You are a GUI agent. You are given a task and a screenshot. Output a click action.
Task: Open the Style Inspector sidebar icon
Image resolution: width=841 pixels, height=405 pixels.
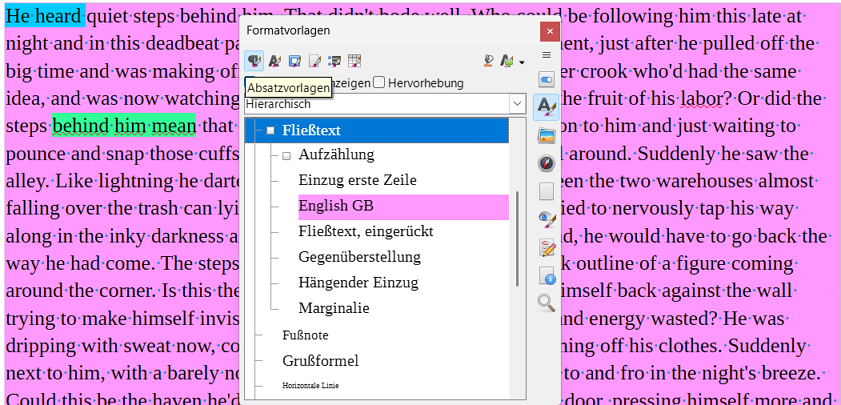click(x=546, y=219)
